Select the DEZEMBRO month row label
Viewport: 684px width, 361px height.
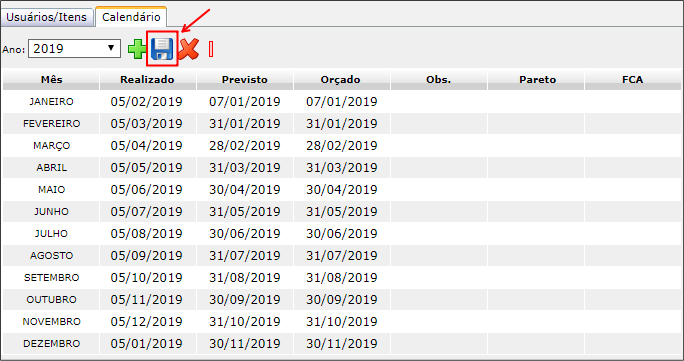click(x=51, y=344)
